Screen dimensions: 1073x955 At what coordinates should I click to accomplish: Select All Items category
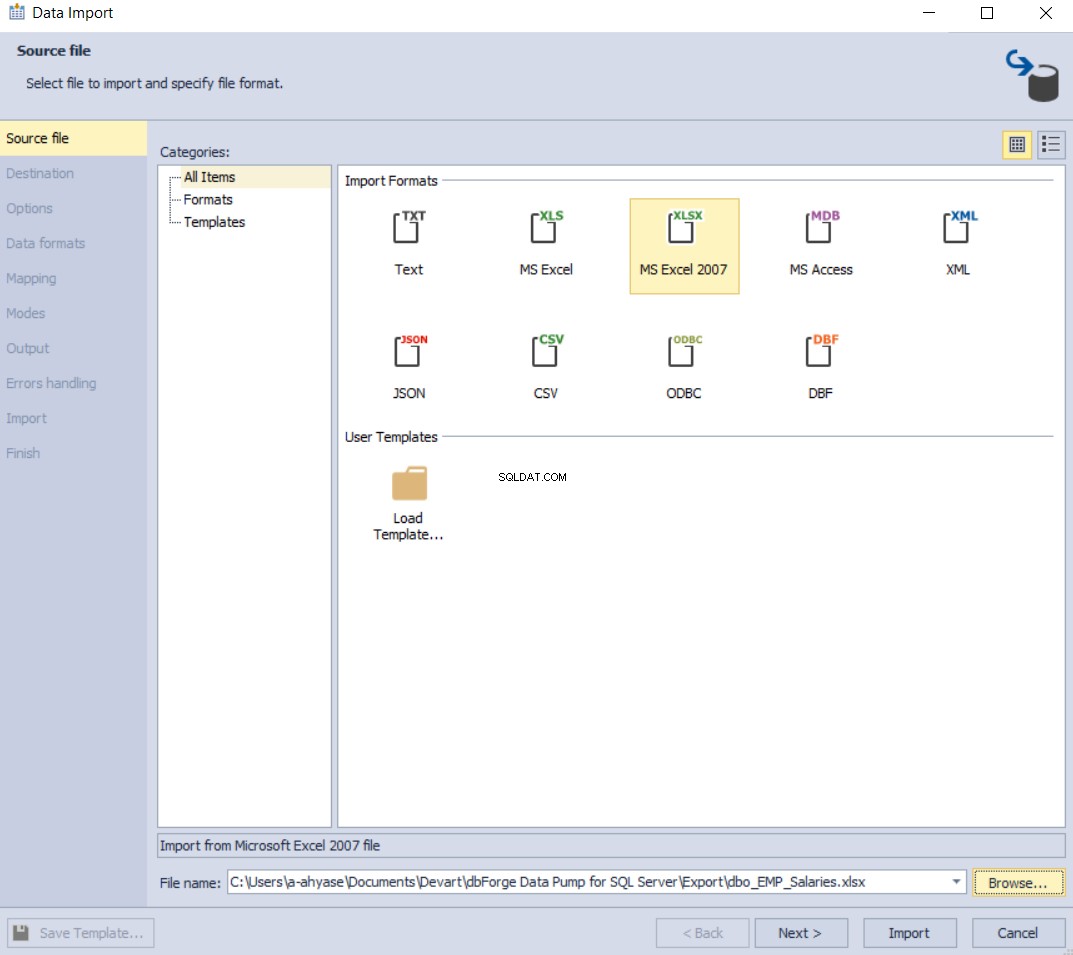click(x=209, y=176)
